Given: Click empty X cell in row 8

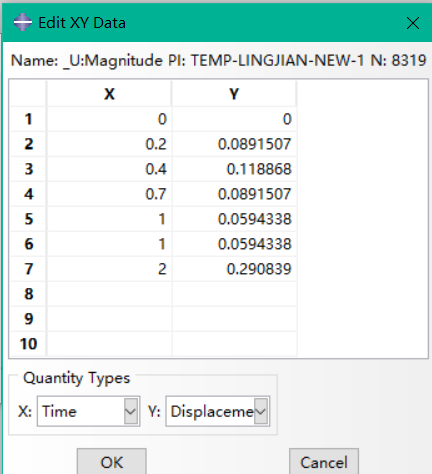Looking at the screenshot, I should click(109, 294).
